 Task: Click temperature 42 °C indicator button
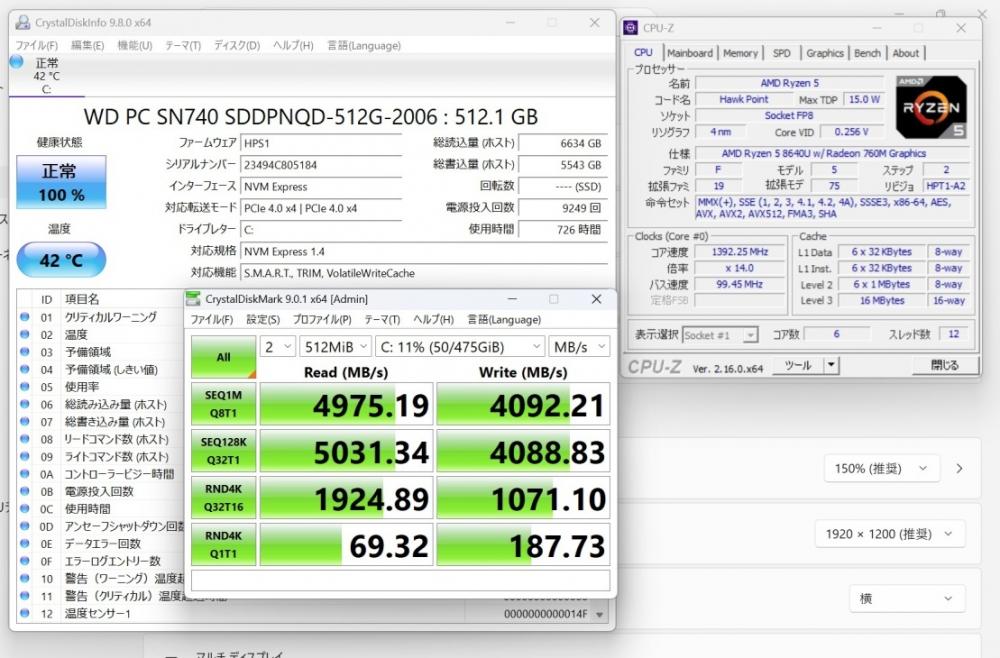pyautogui.click(x=61, y=260)
